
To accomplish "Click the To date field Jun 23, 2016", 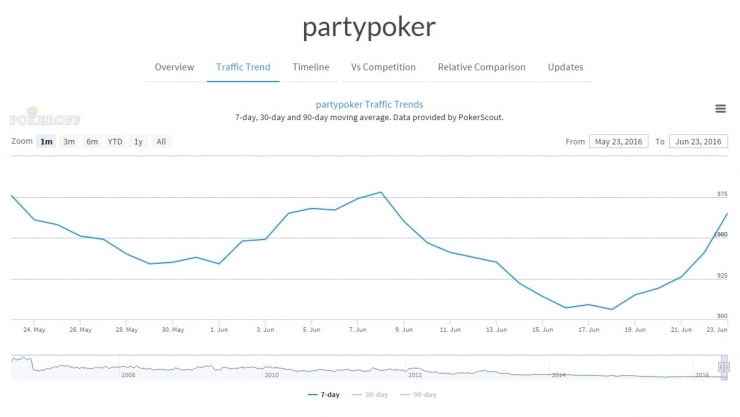I will (x=698, y=142).
